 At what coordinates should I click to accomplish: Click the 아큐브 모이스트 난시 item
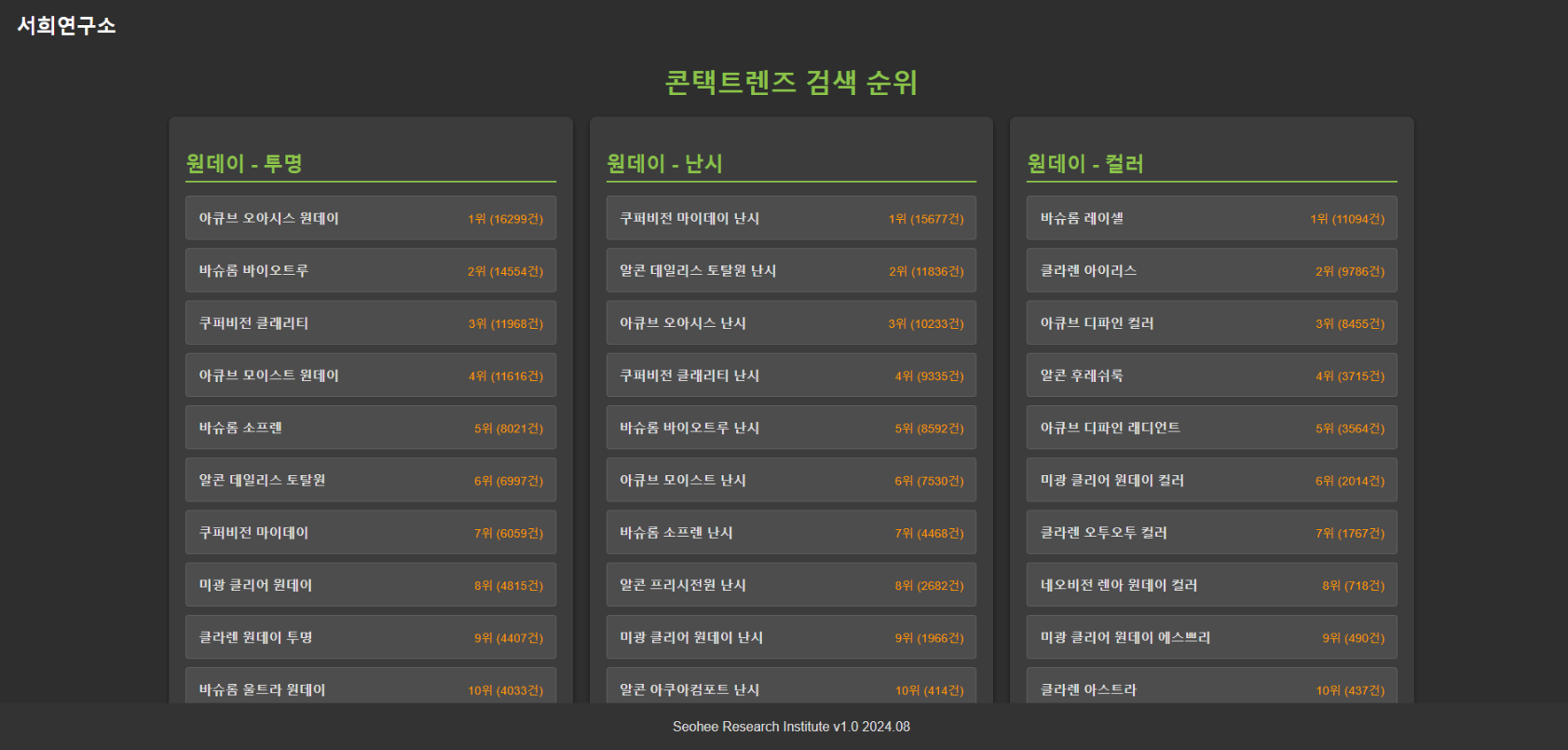click(791, 480)
